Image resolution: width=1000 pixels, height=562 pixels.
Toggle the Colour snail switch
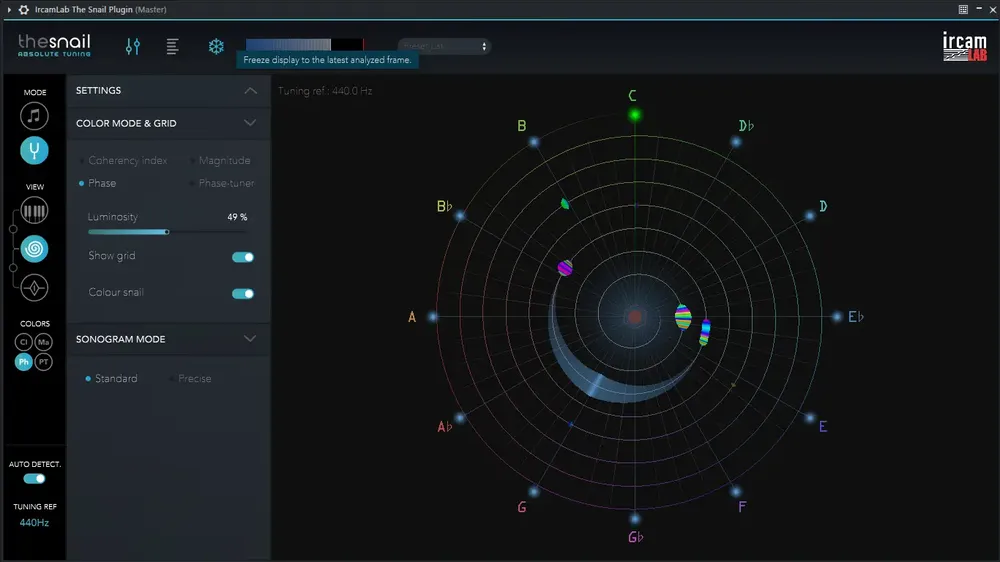point(242,293)
